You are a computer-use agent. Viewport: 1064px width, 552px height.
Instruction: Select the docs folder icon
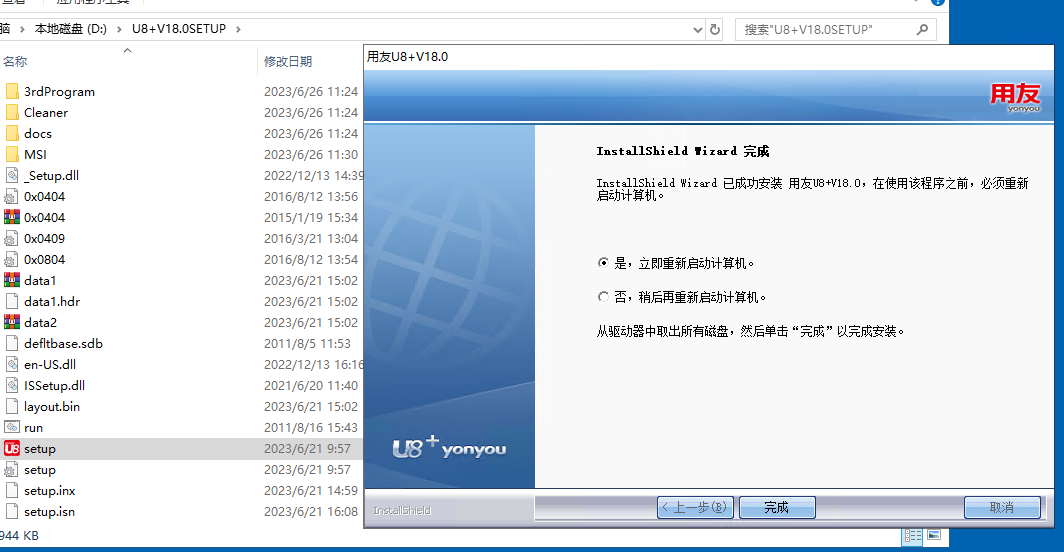pyautogui.click(x=12, y=133)
